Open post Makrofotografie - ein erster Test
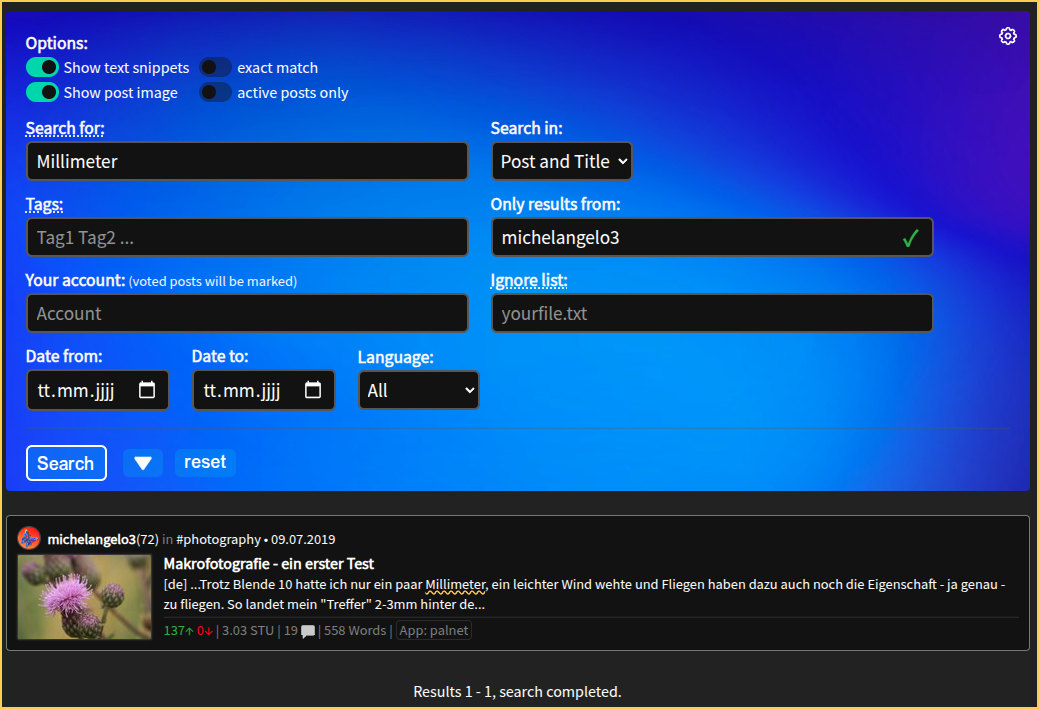Viewport: 1039px width, 709px height. [268, 564]
